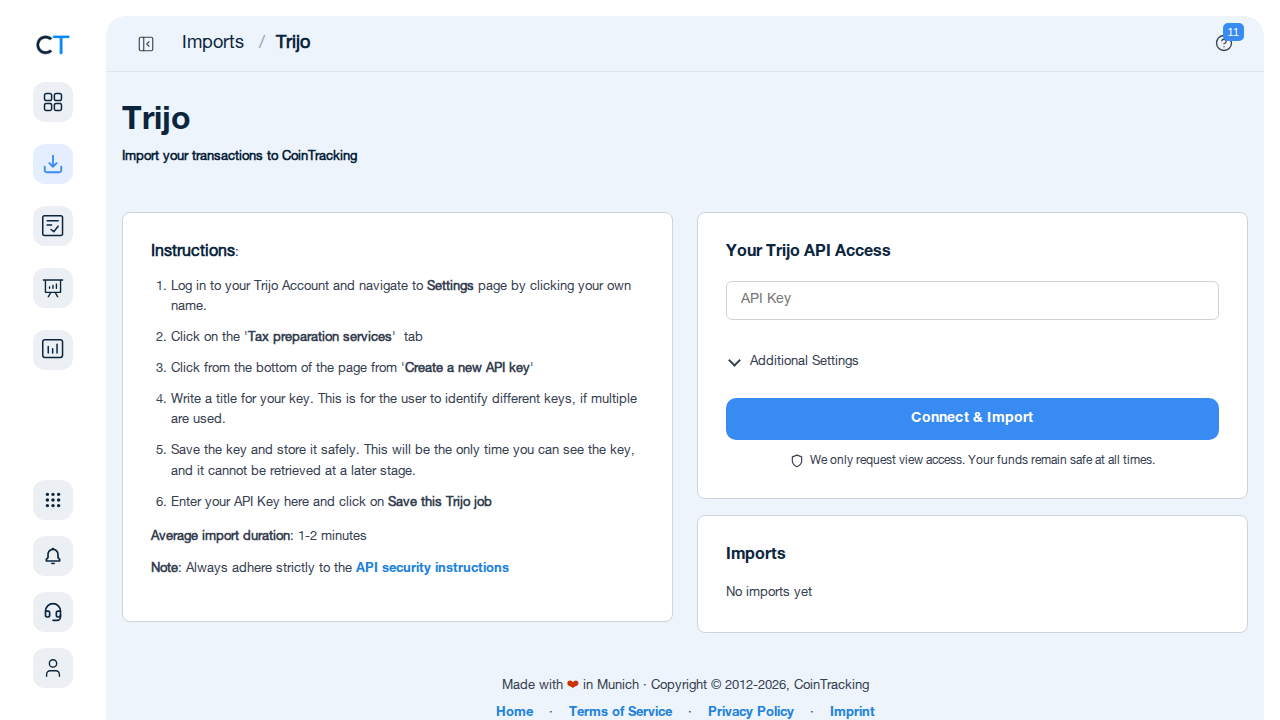Click 'Average import duration' text line

click(259, 536)
